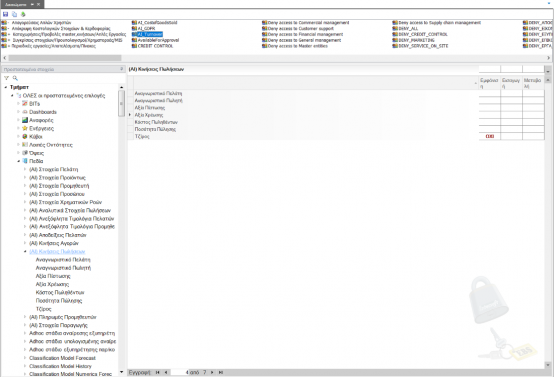Screen dimensions: 554x377
Task: Click the Μεταβολή column header
Action: [x=533, y=83]
